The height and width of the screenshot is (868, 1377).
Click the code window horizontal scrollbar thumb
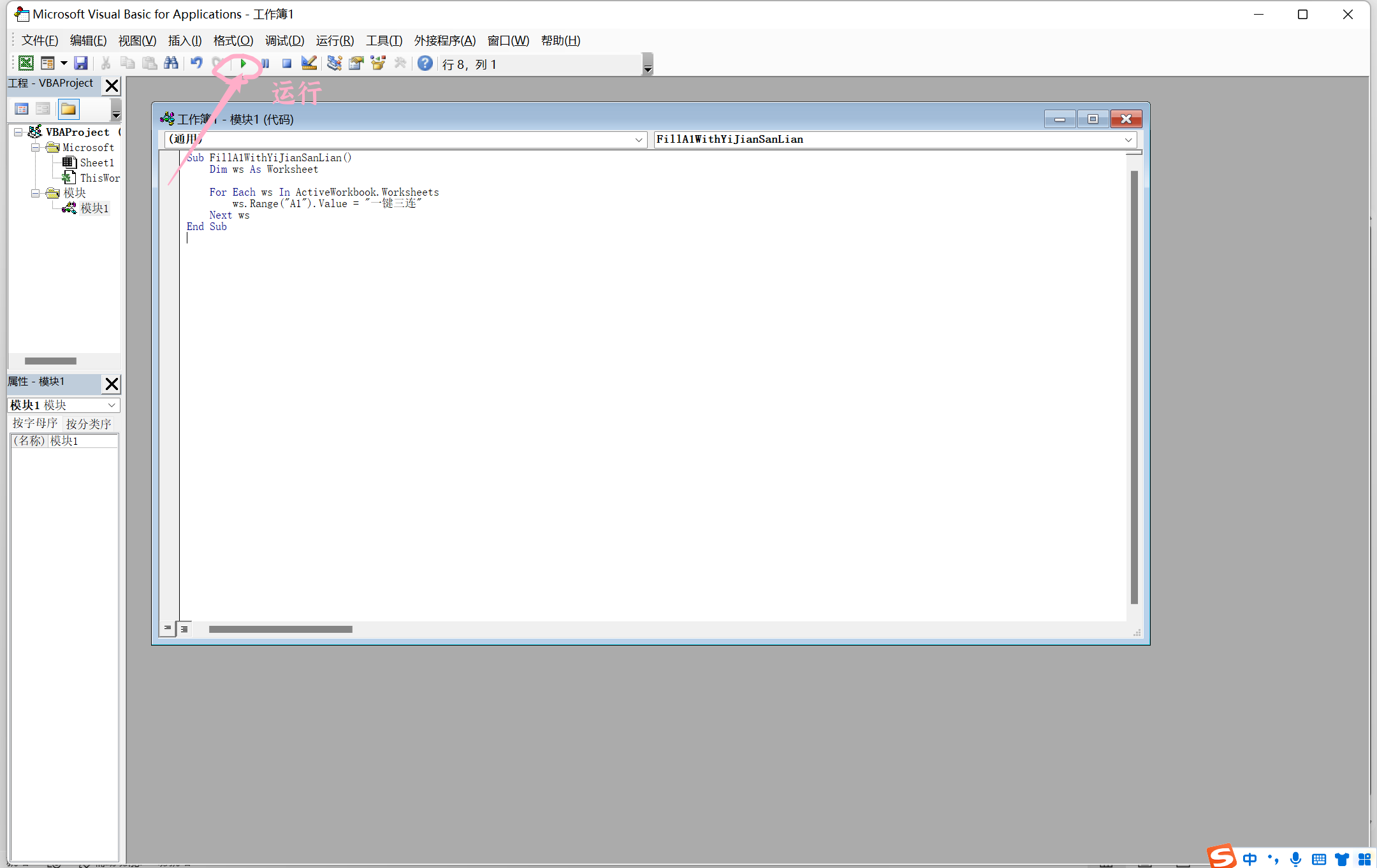[280, 629]
